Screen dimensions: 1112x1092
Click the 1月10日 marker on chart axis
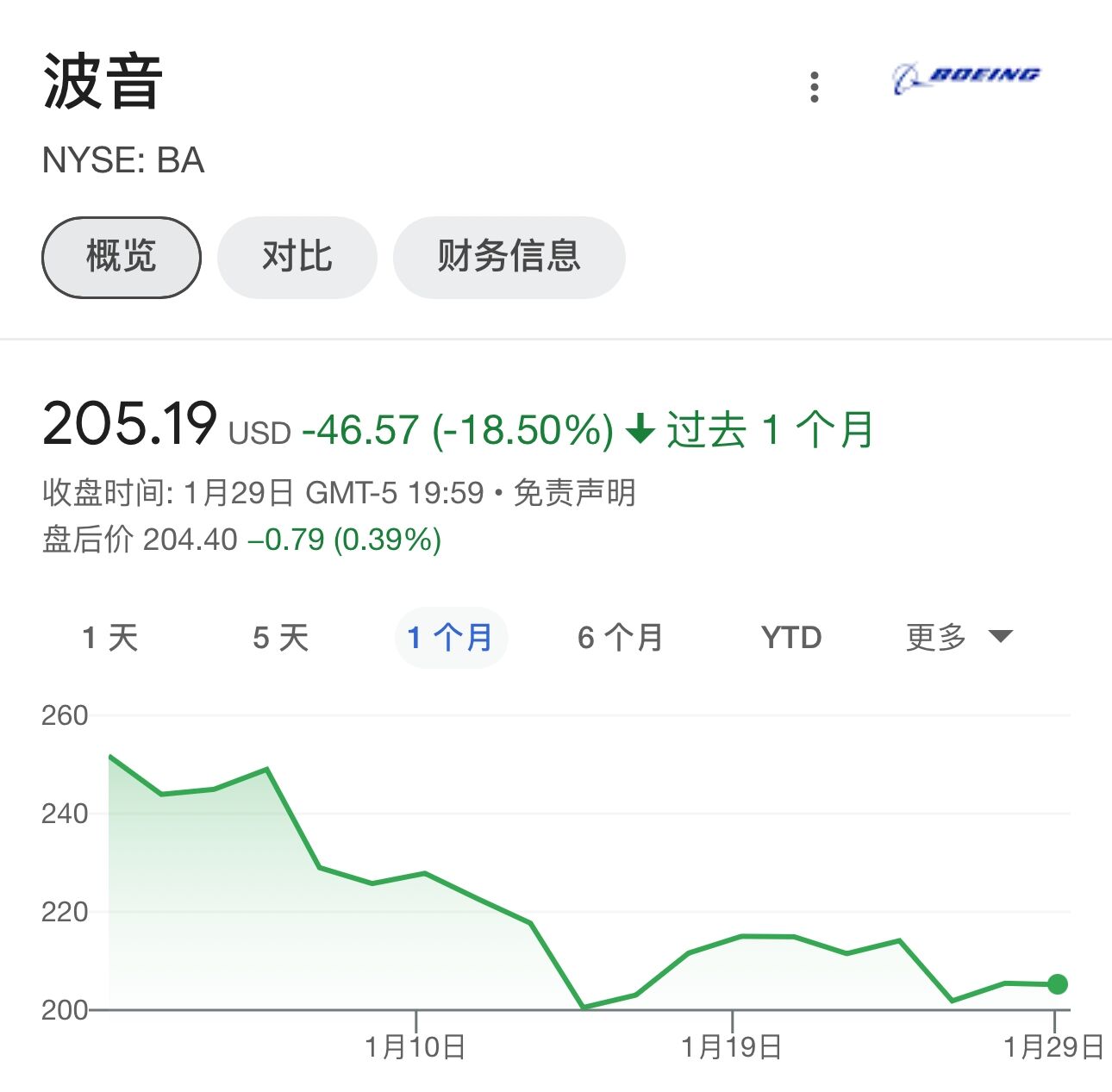click(x=415, y=1046)
